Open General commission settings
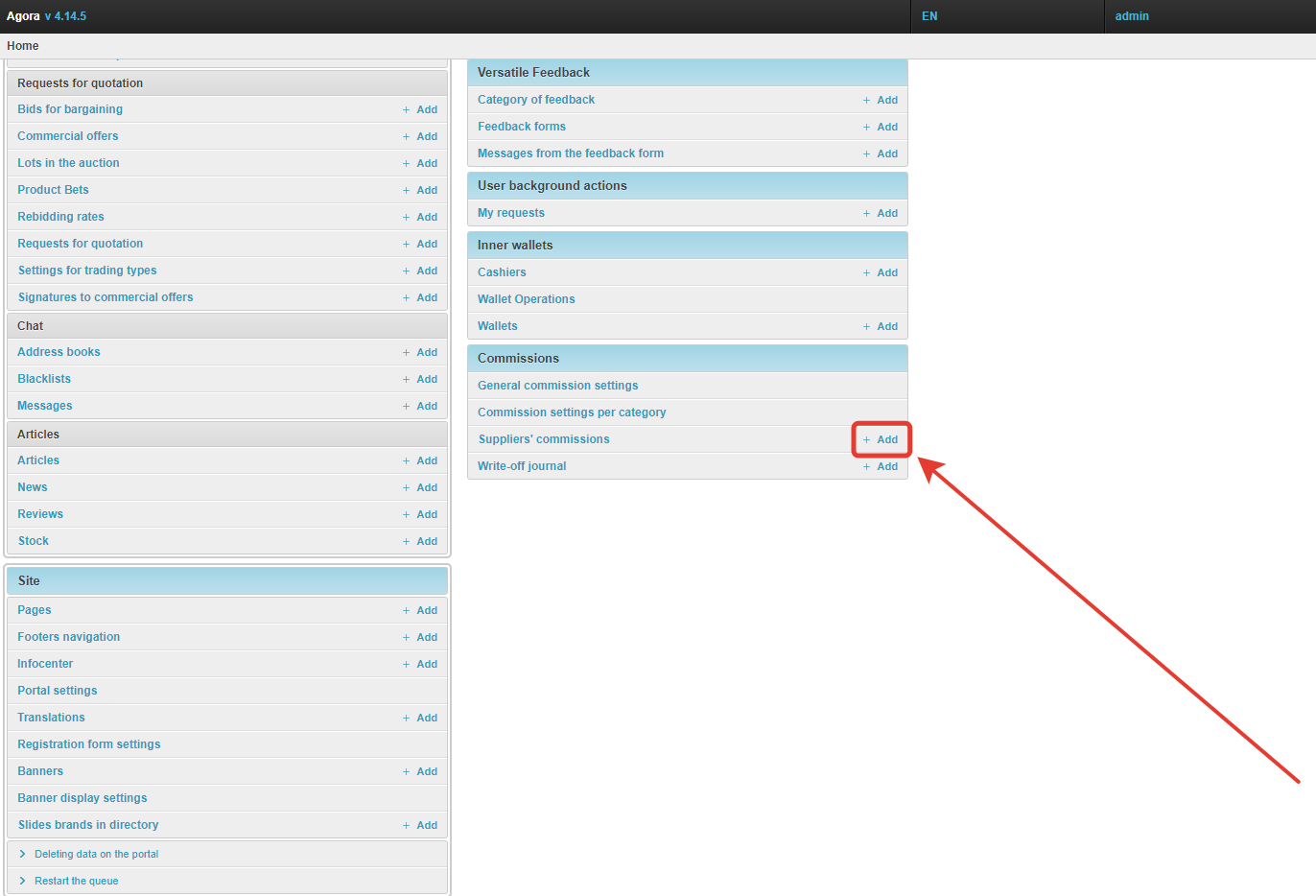The width and height of the screenshot is (1316, 896). pyautogui.click(x=557, y=386)
